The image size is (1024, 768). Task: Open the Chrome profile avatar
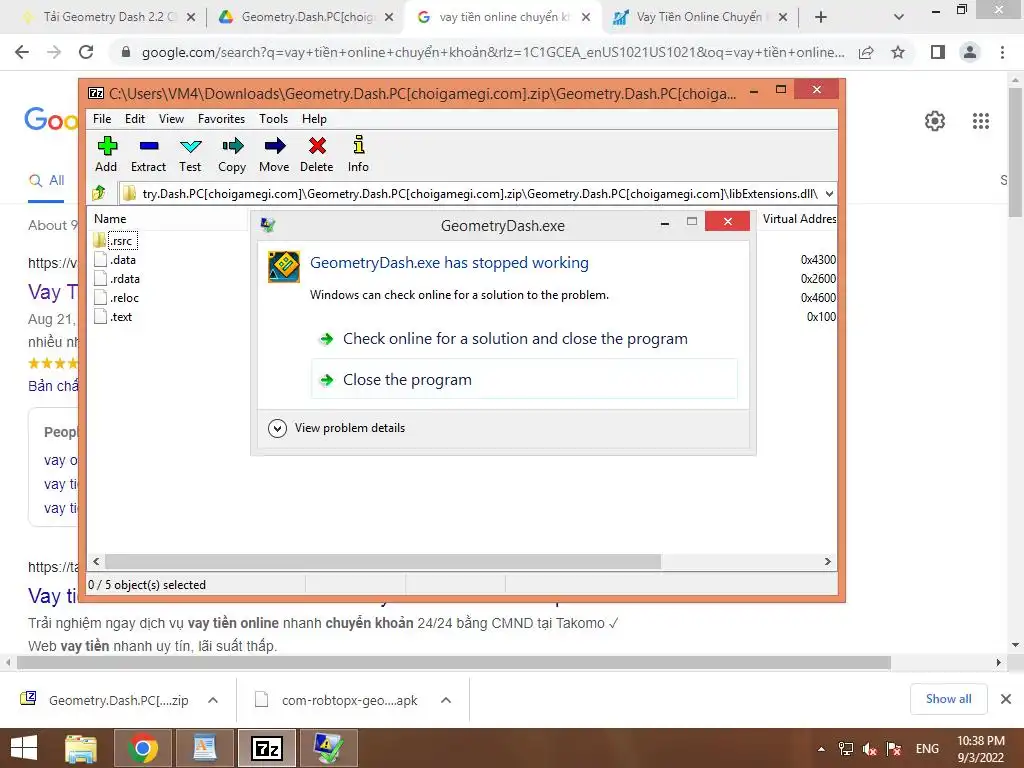click(x=970, y=52)
